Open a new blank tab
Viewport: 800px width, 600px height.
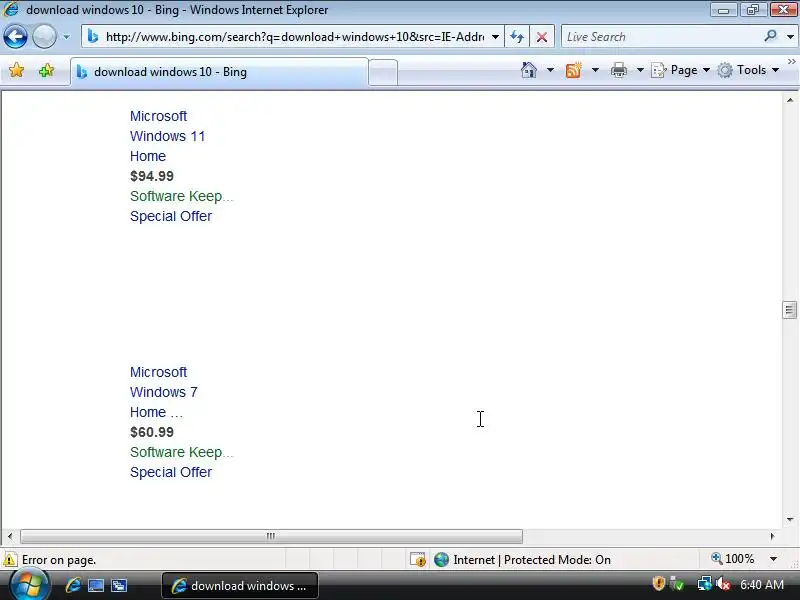(x=383, y=72)
